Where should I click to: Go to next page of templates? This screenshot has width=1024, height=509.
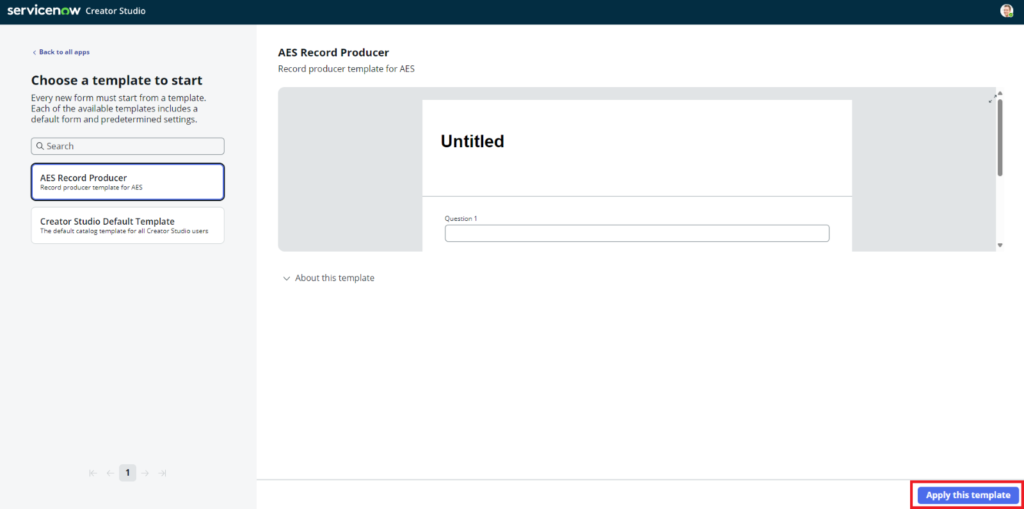(x=145, y=473)
